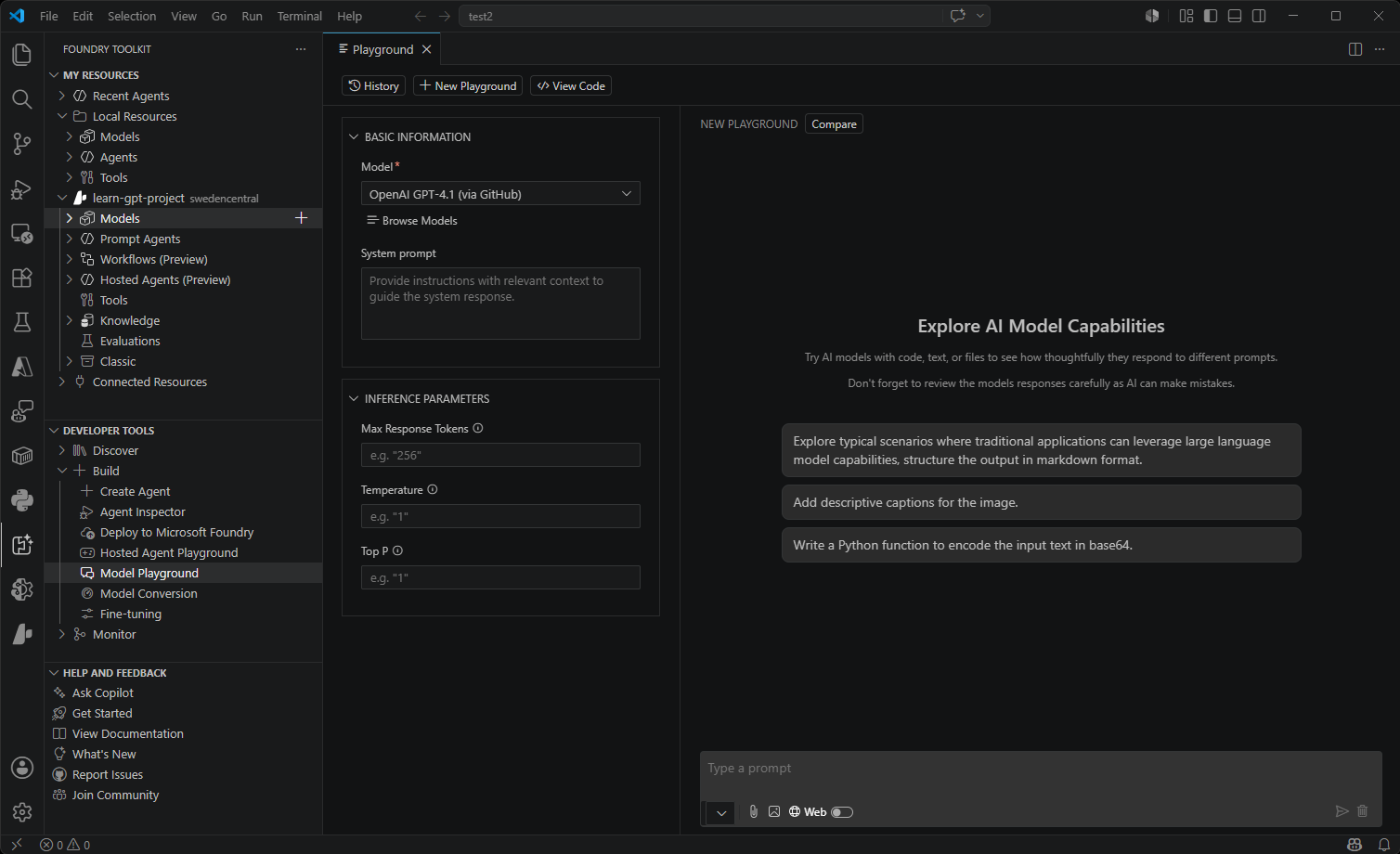Toggle primary side bar layout icon
The height and width of the screenshot is (854, 1400).
coord(1211,16)
